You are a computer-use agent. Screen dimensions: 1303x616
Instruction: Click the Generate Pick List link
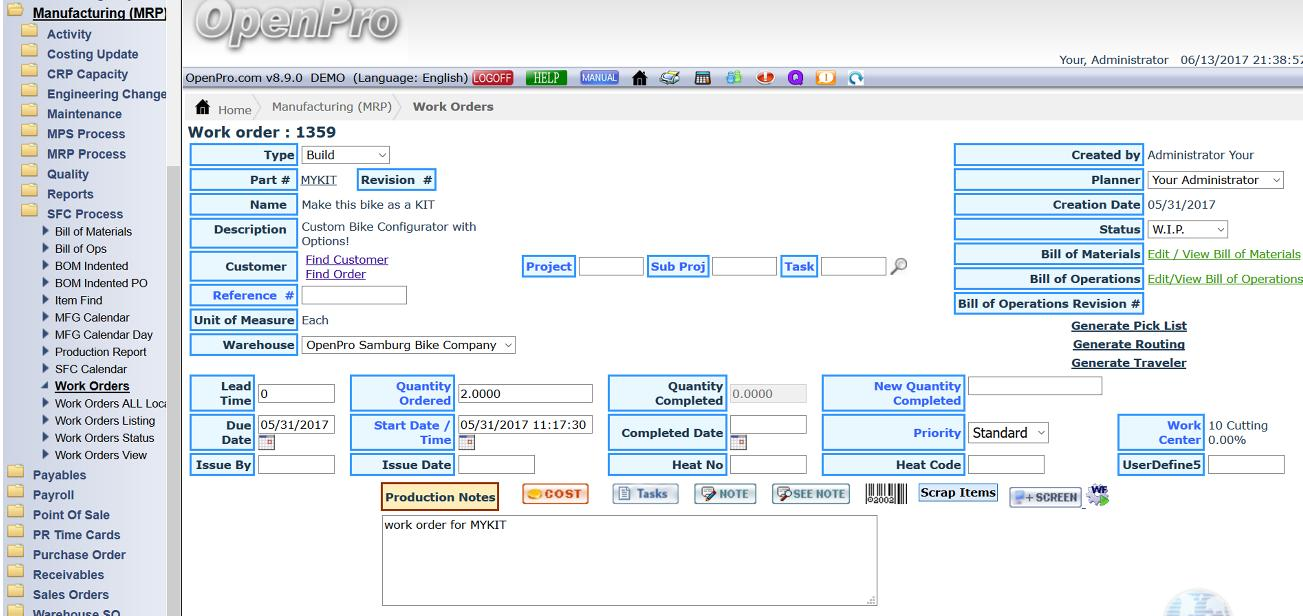[1128, 326]
